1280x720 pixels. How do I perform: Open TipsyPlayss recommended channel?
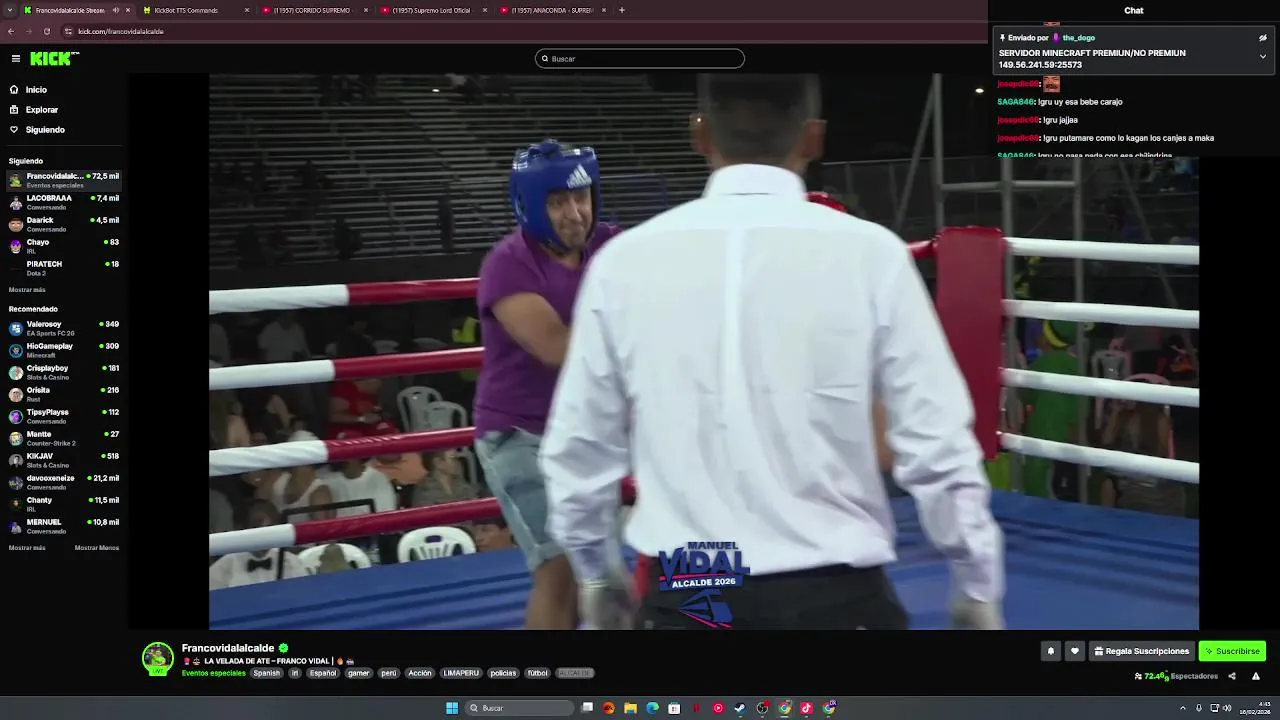[64, 416]
